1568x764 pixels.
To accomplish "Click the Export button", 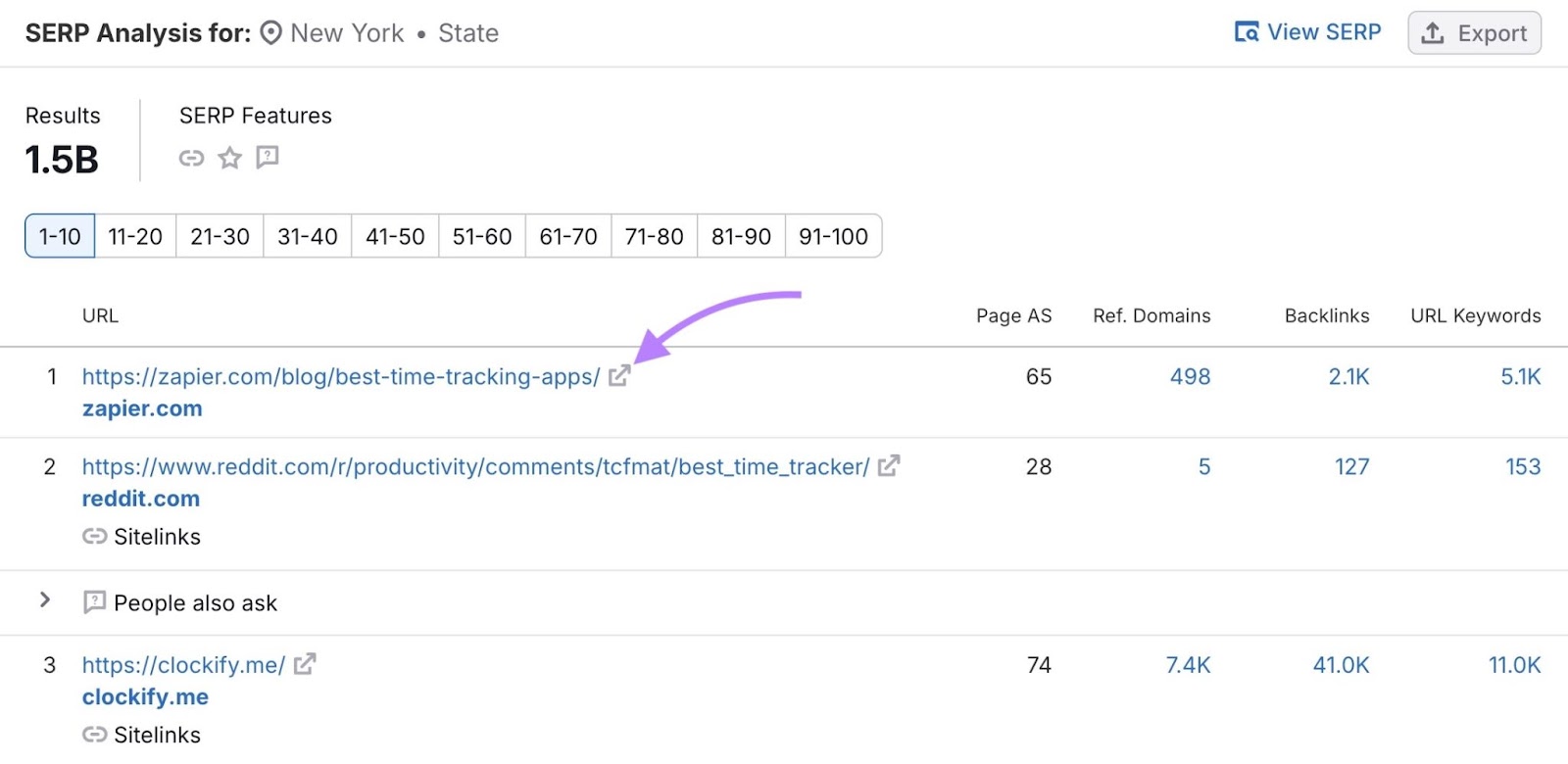I will pyautogui.click(x=1474, y=31).
